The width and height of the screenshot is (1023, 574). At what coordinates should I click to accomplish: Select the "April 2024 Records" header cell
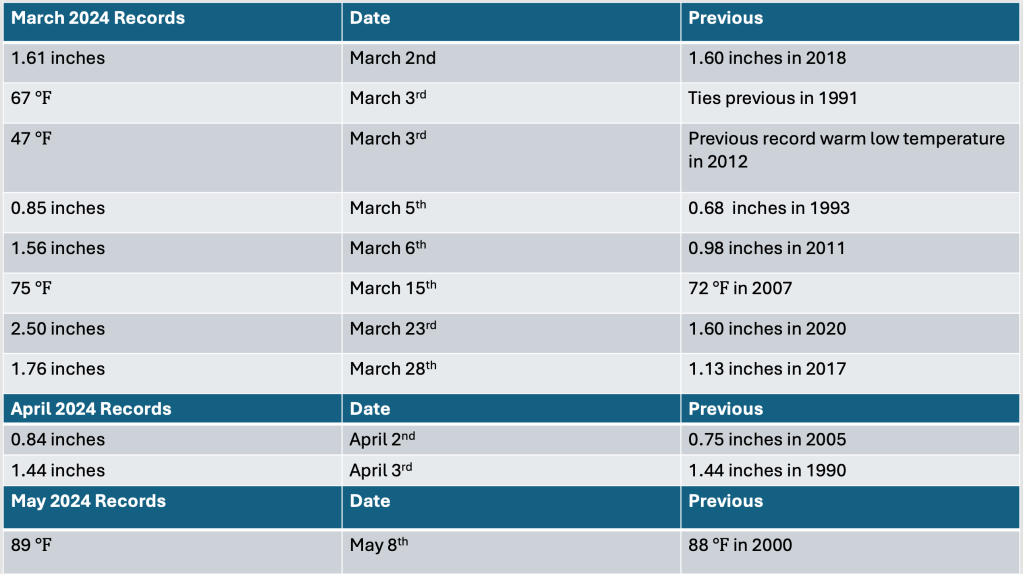point(91,409)
